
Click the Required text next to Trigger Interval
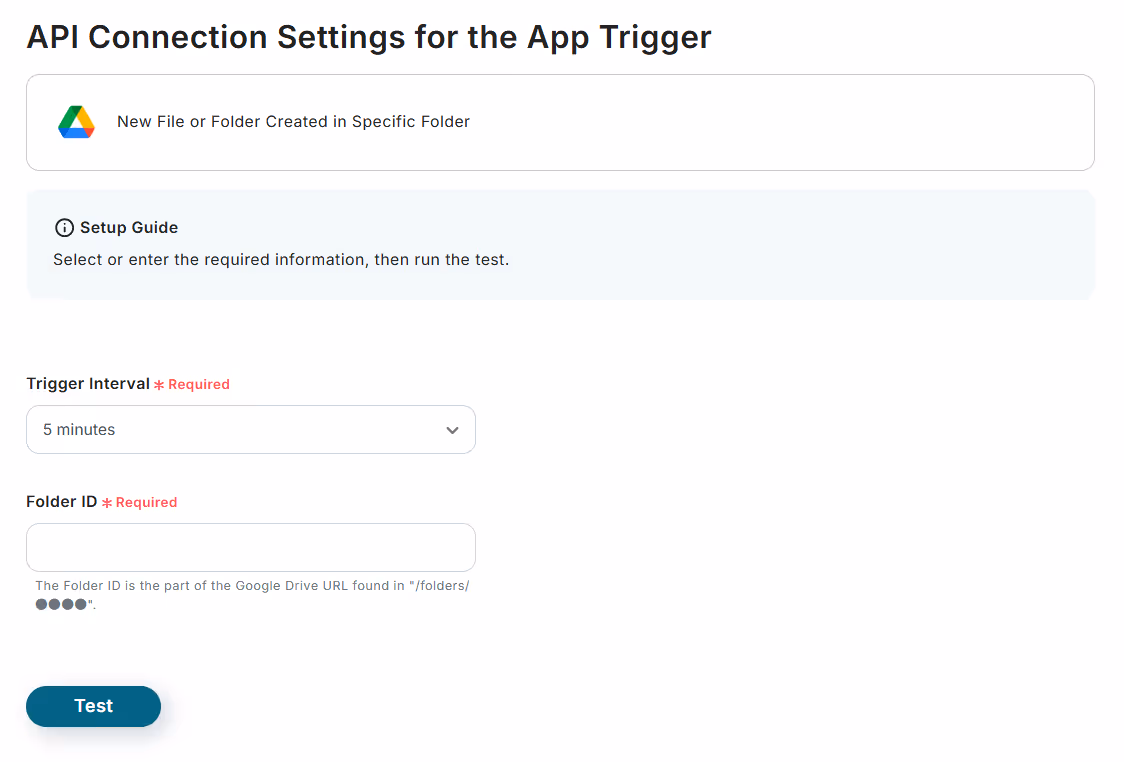(199, 384)
